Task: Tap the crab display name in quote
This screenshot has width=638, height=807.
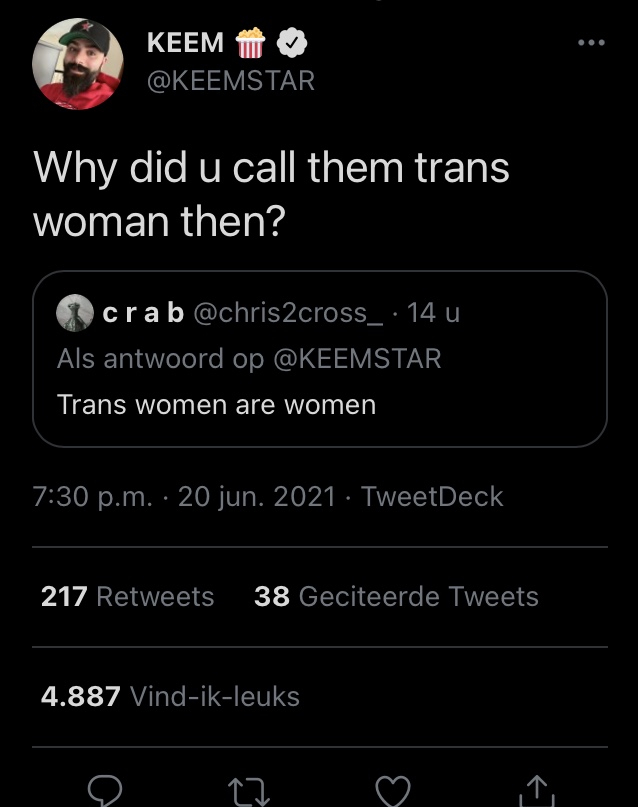Action: click(x=143, y=313)
